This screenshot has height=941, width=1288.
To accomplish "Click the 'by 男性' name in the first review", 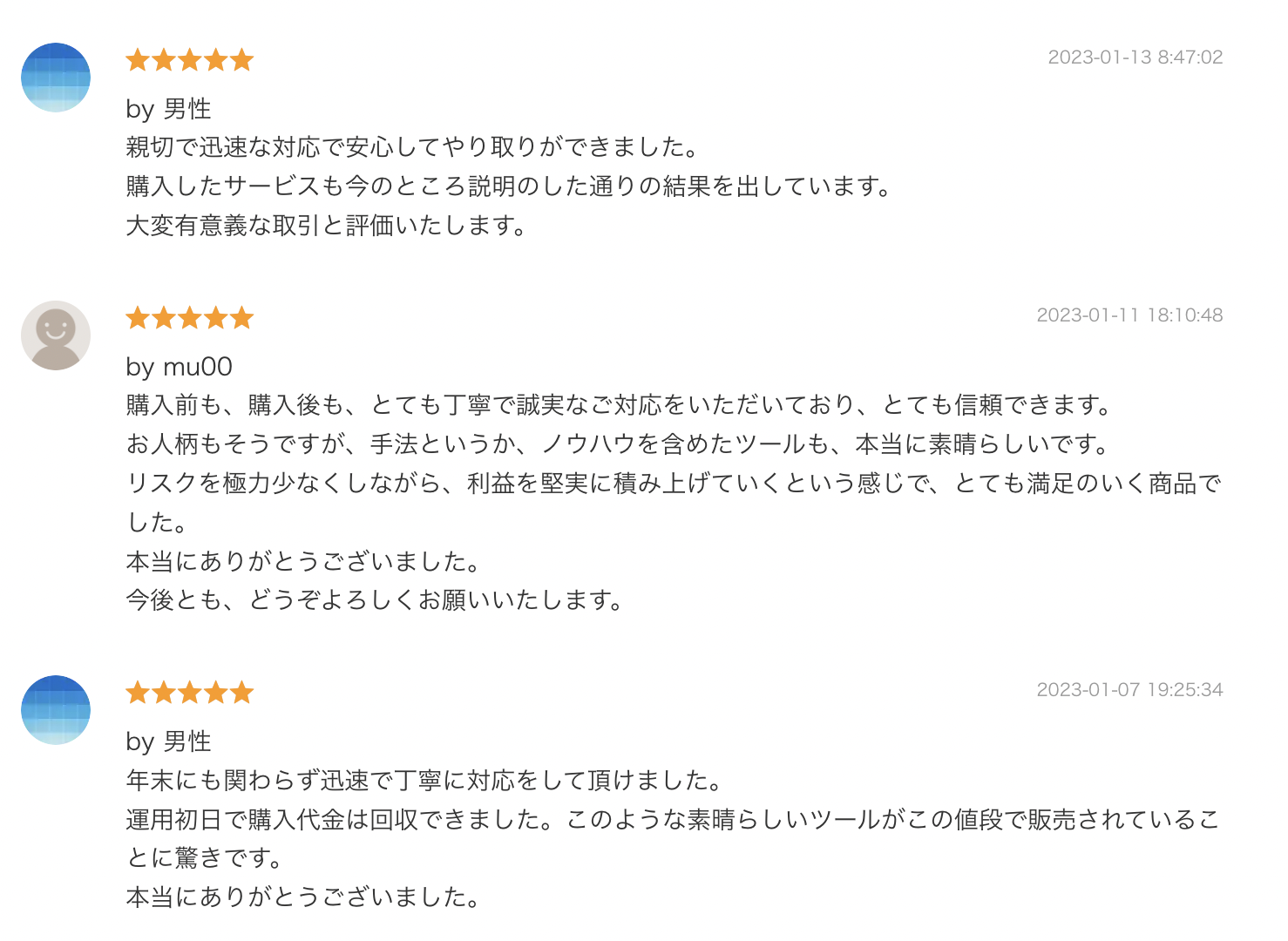I will (x=168, y=109).
